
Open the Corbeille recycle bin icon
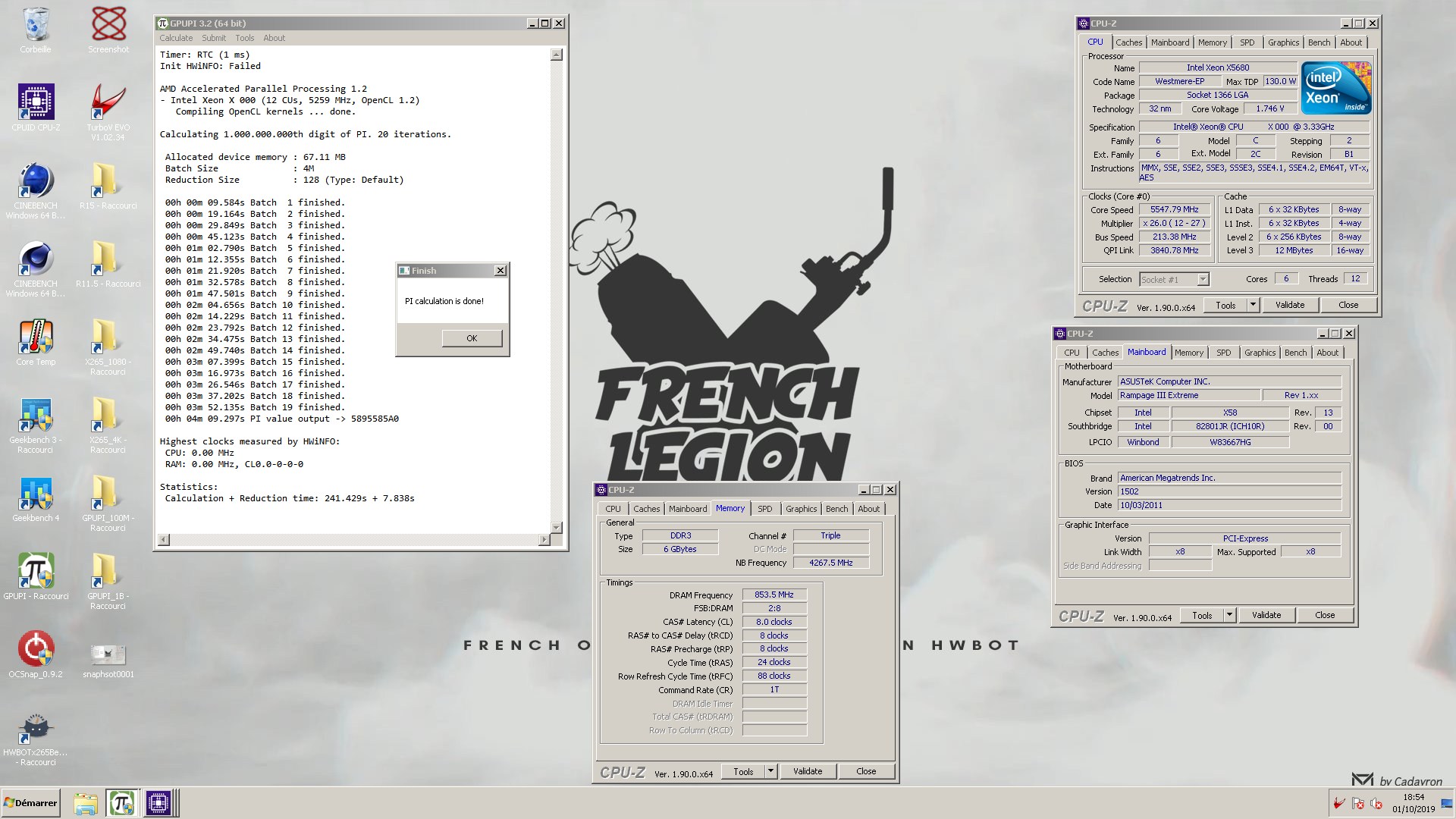tap(36, 30)
